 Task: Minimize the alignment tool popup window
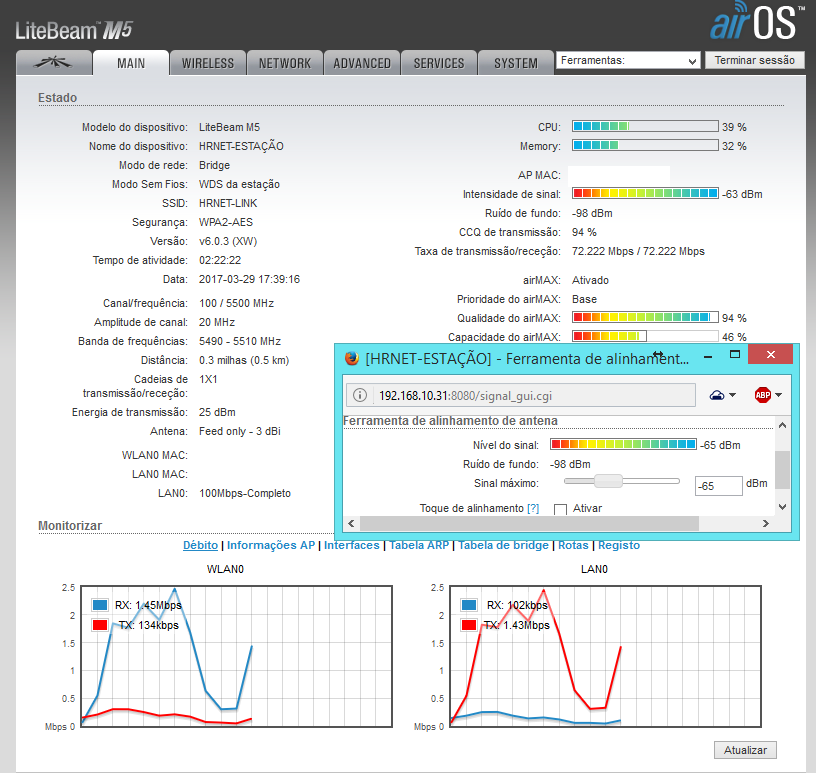[x=708, y=357]
